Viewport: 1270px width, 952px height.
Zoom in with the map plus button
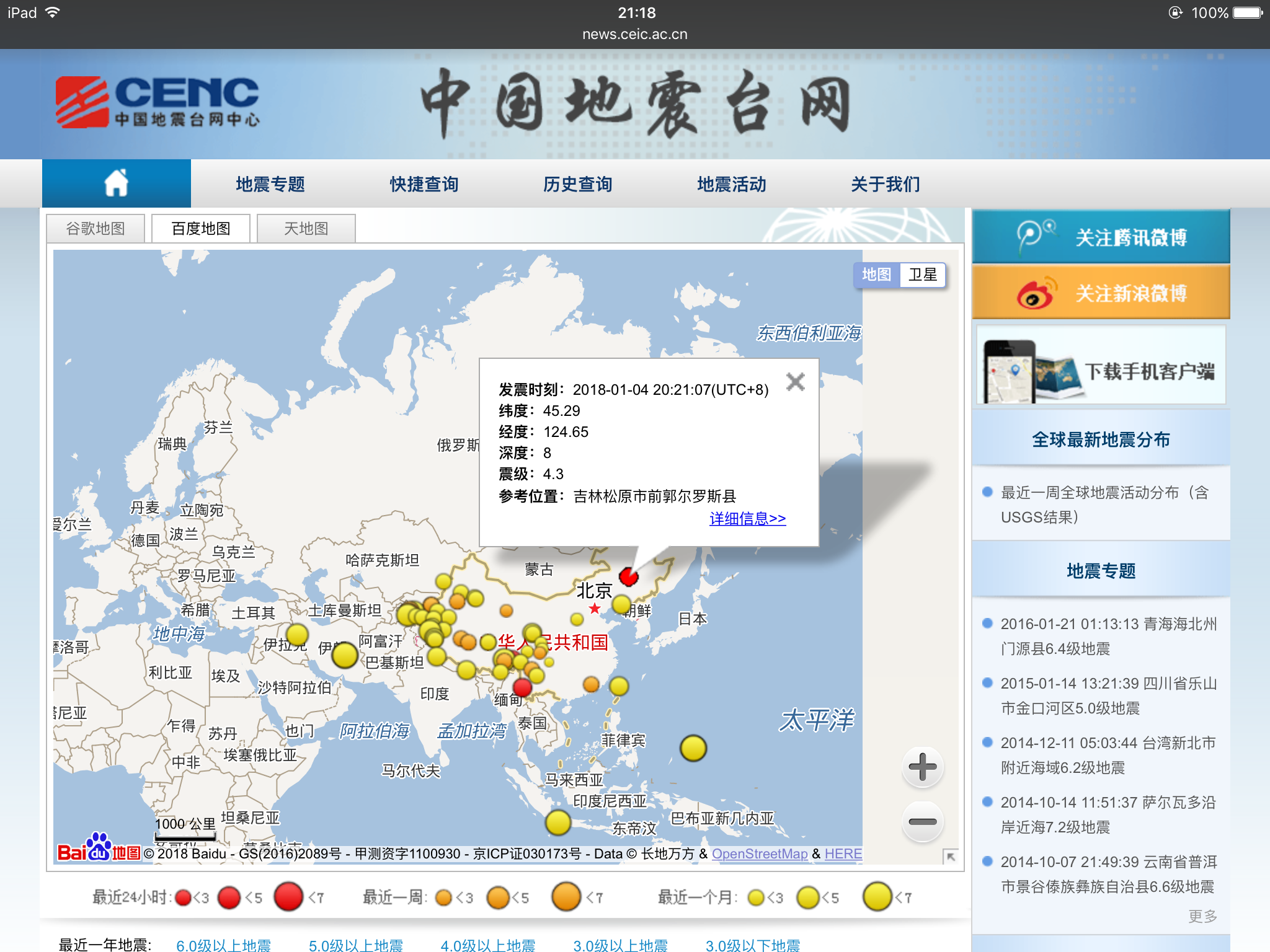pos(922,767)
